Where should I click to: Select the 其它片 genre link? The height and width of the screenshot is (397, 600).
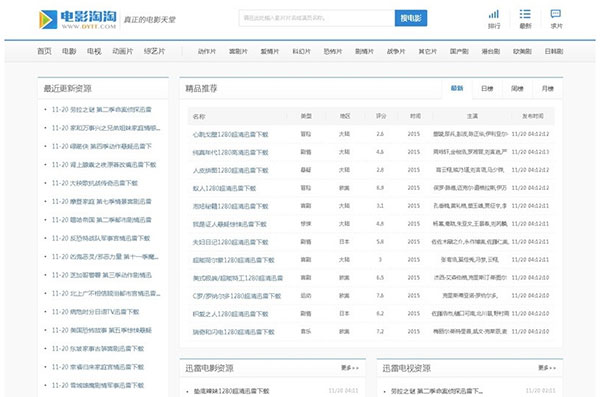428,51
